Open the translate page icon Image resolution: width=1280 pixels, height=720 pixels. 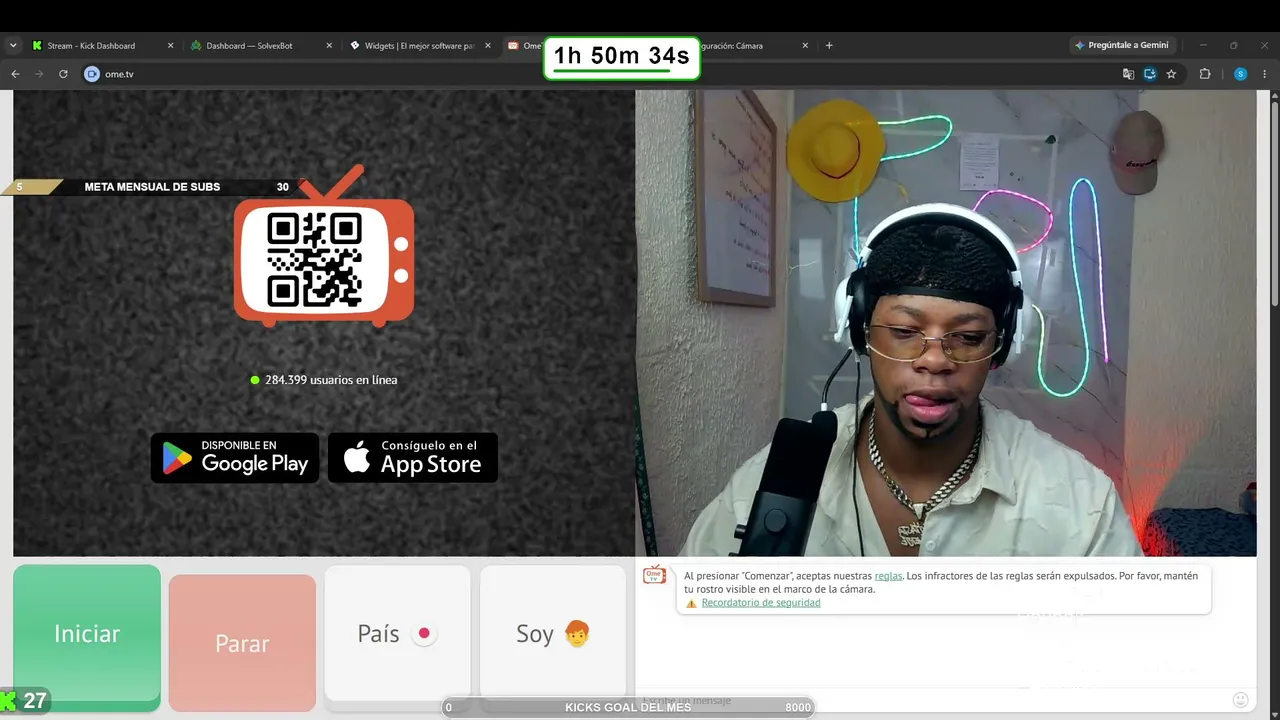[x=1128, y=74]
